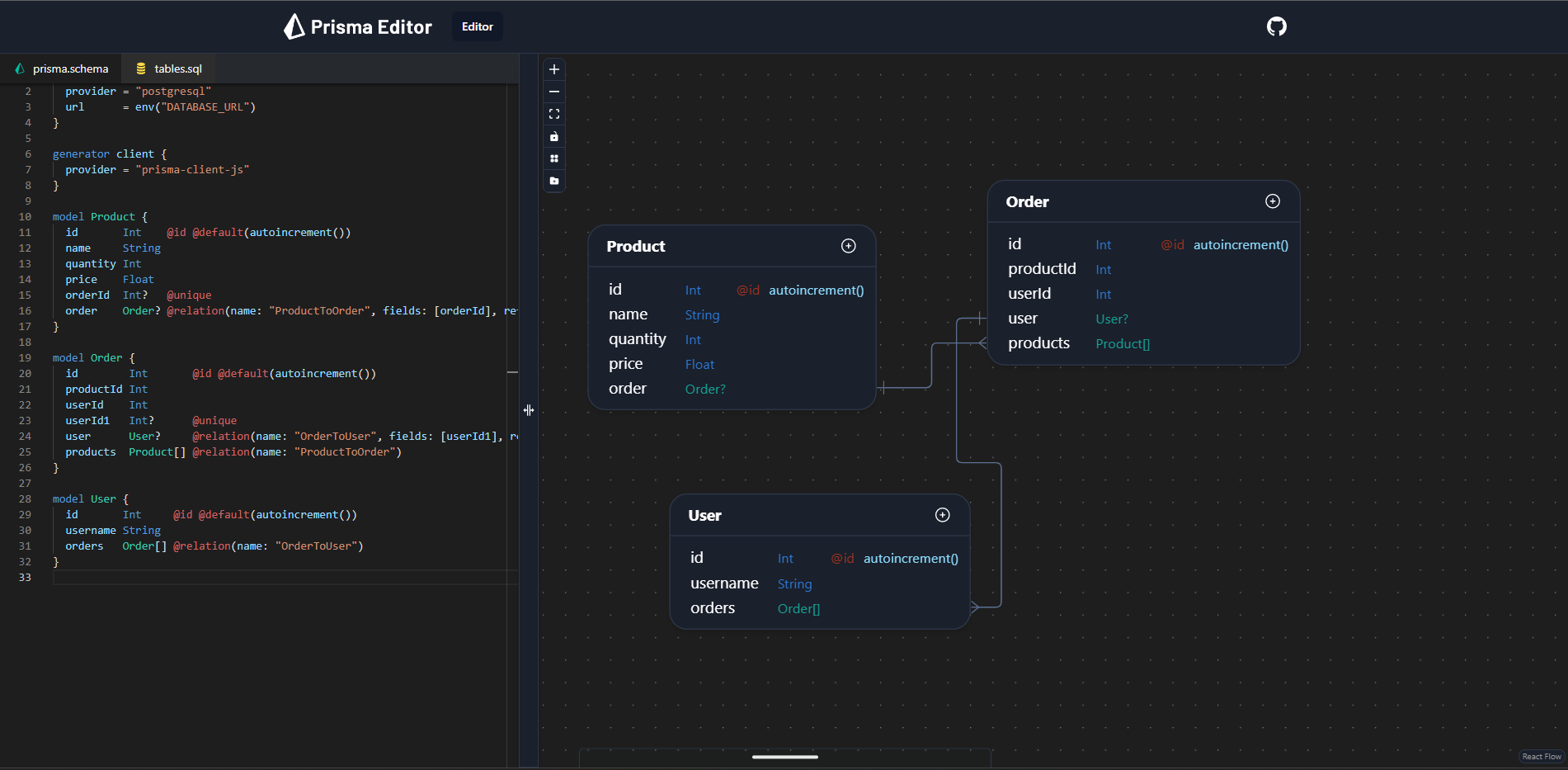This screenshot has height=770, width=1568.
Task: Place cursor on 'model Product {' code line
Action: point(100,217)
